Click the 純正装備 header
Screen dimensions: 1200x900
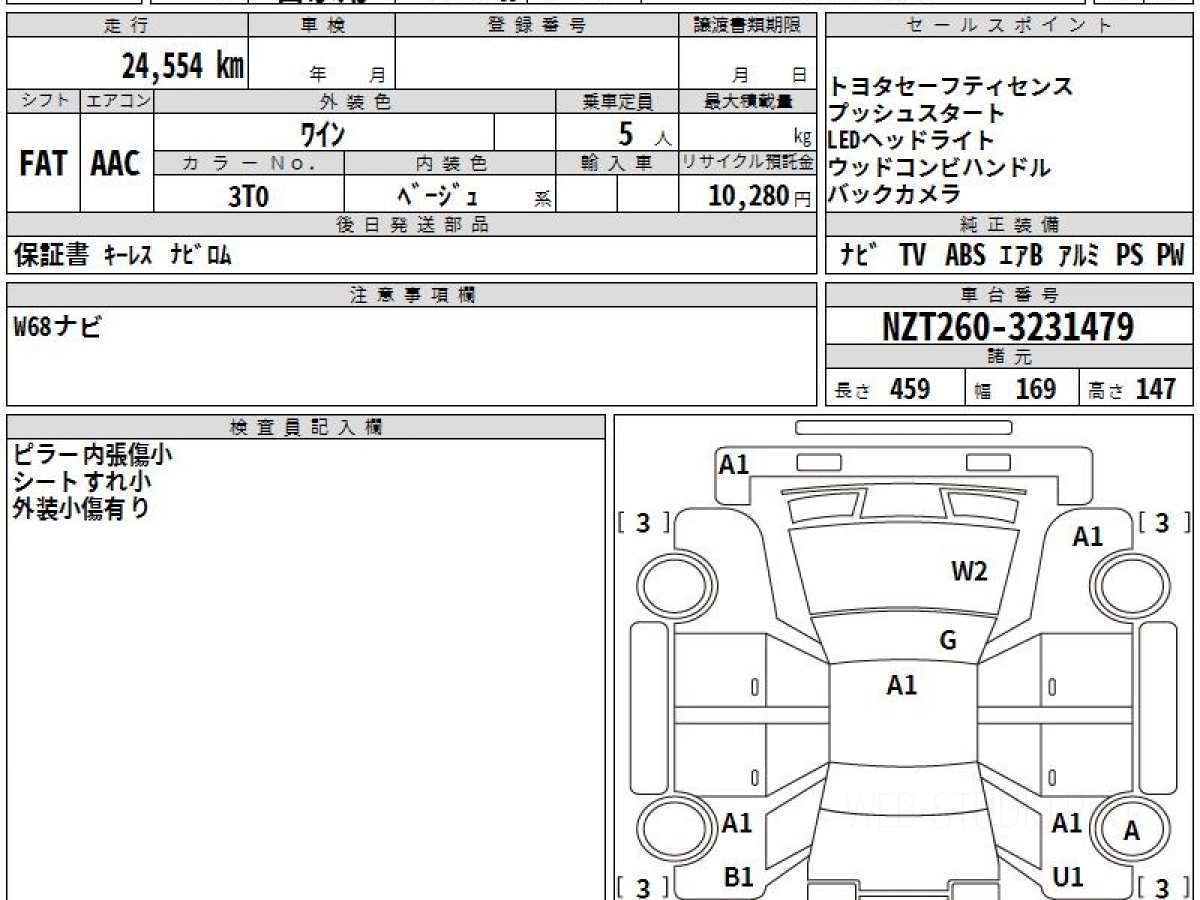coord(1009,225)
